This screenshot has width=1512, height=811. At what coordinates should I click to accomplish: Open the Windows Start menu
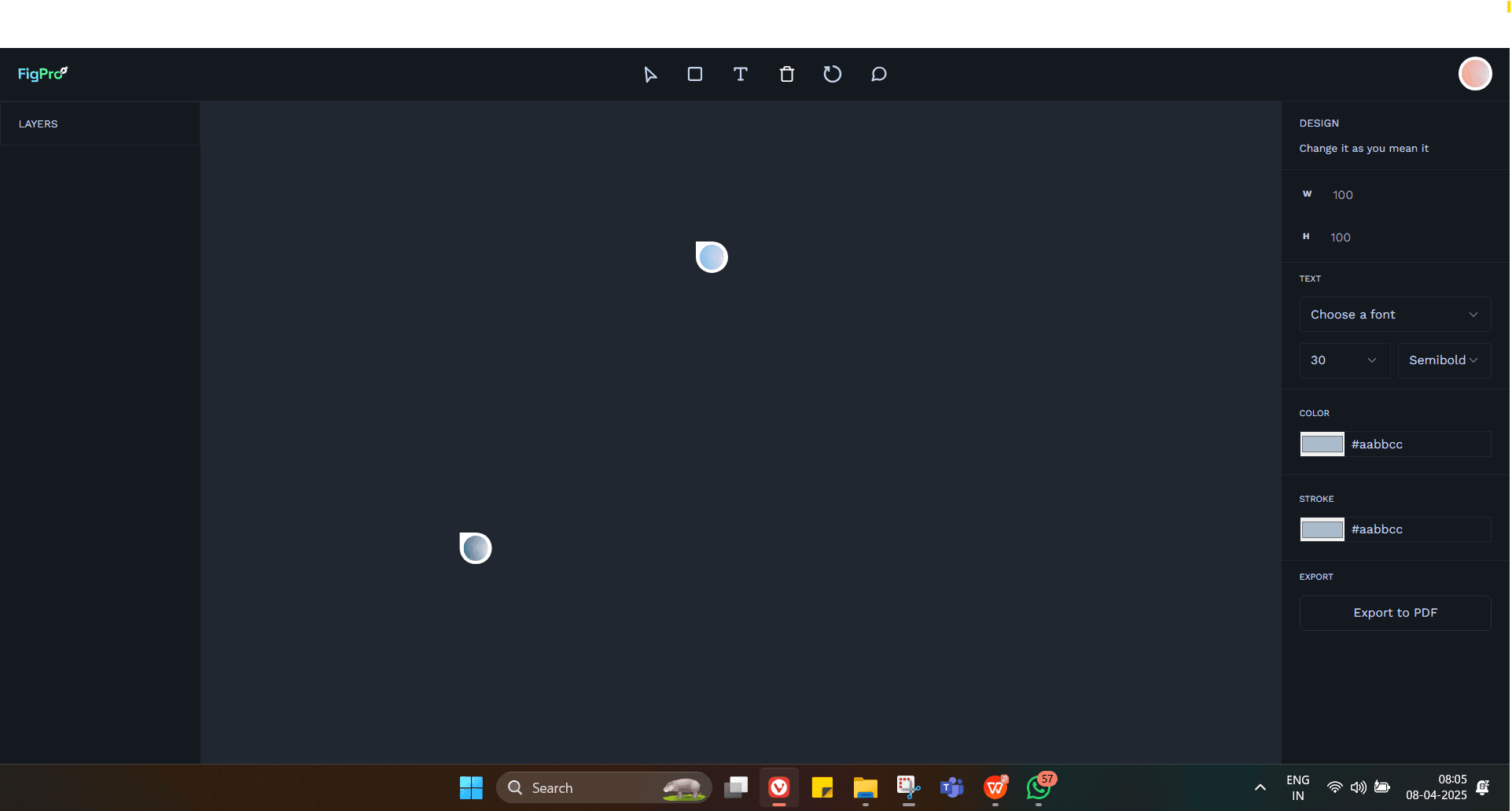471,787
